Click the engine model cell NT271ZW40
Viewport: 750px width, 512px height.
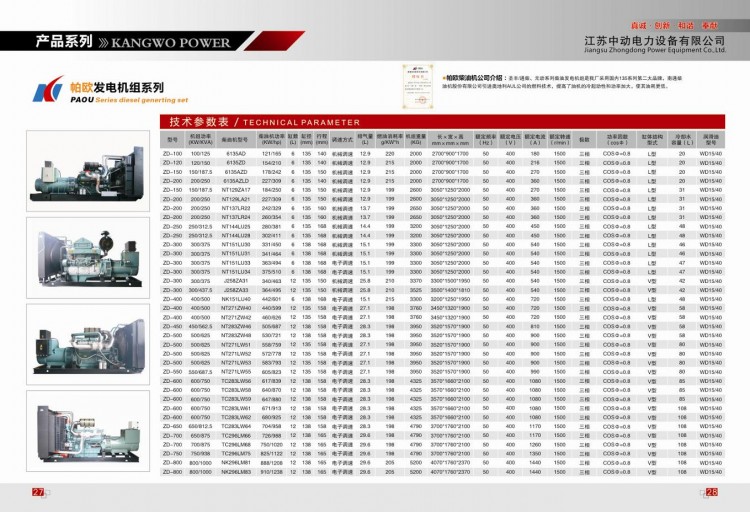point(236,308)
